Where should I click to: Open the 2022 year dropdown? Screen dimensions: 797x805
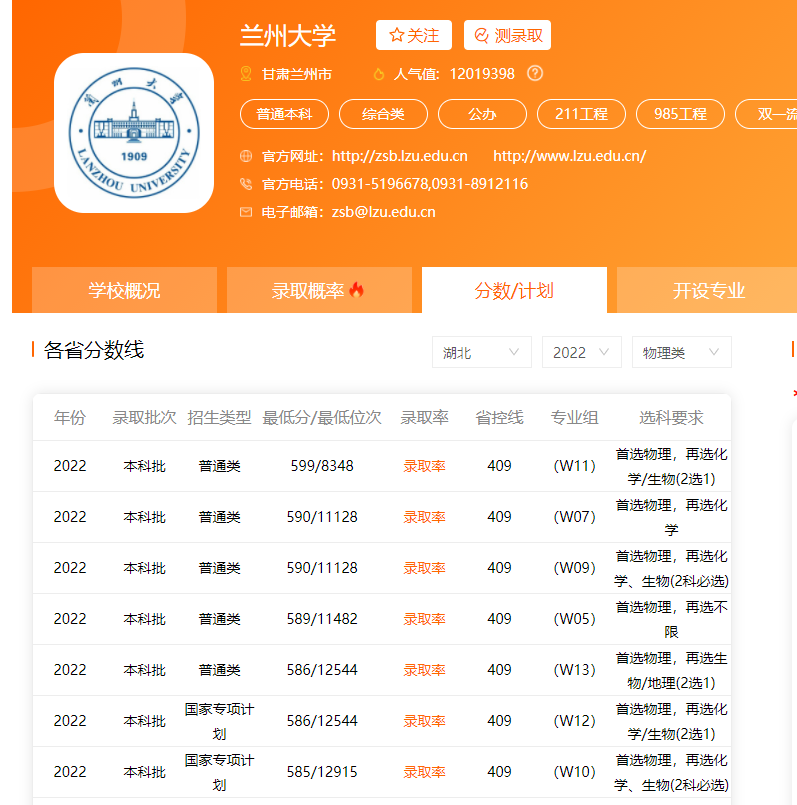[x=582, y=352]
